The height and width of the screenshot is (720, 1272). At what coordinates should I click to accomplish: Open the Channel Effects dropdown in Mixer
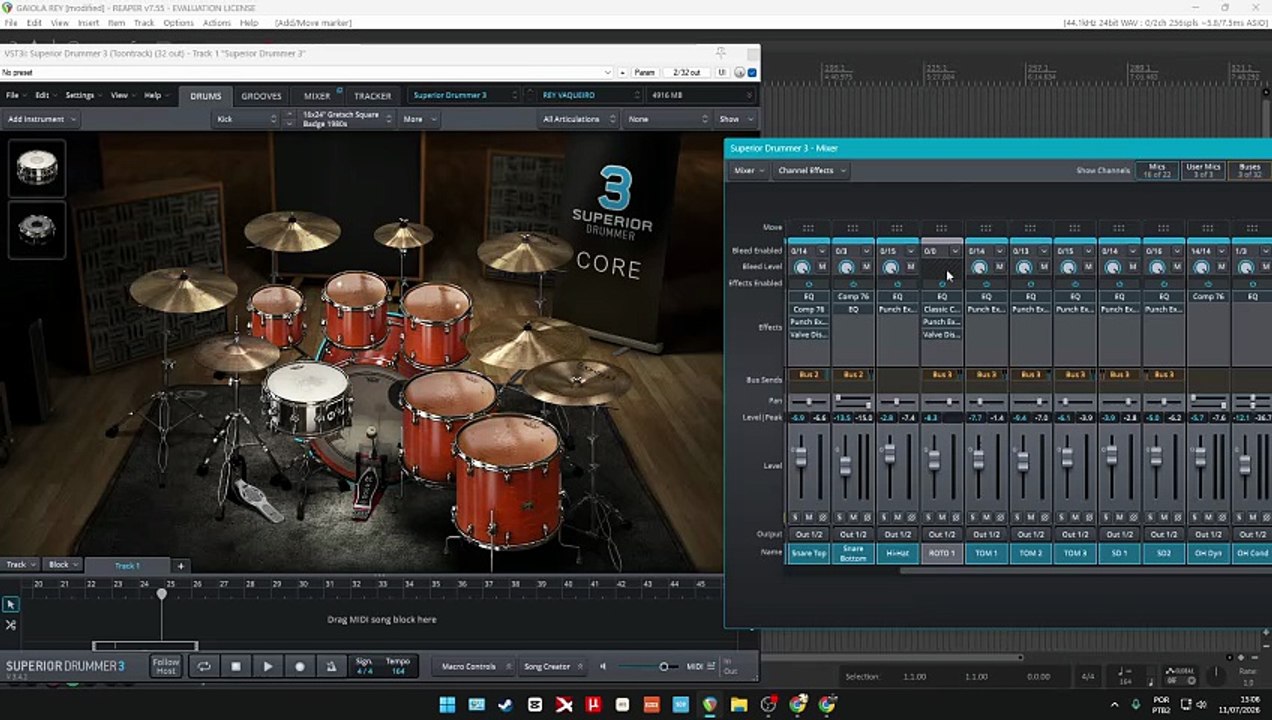point(811,171)
